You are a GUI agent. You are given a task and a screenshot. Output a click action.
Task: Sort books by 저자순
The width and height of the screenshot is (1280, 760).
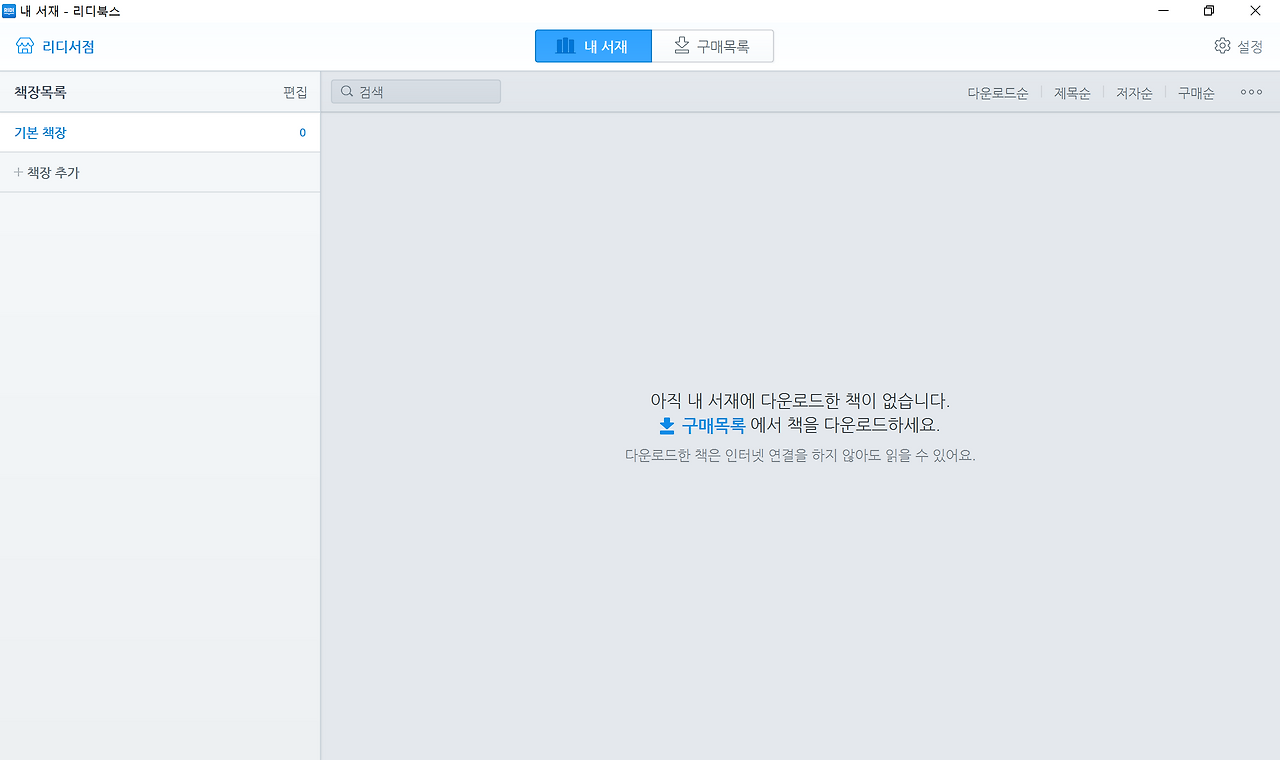pos(1134,93)
